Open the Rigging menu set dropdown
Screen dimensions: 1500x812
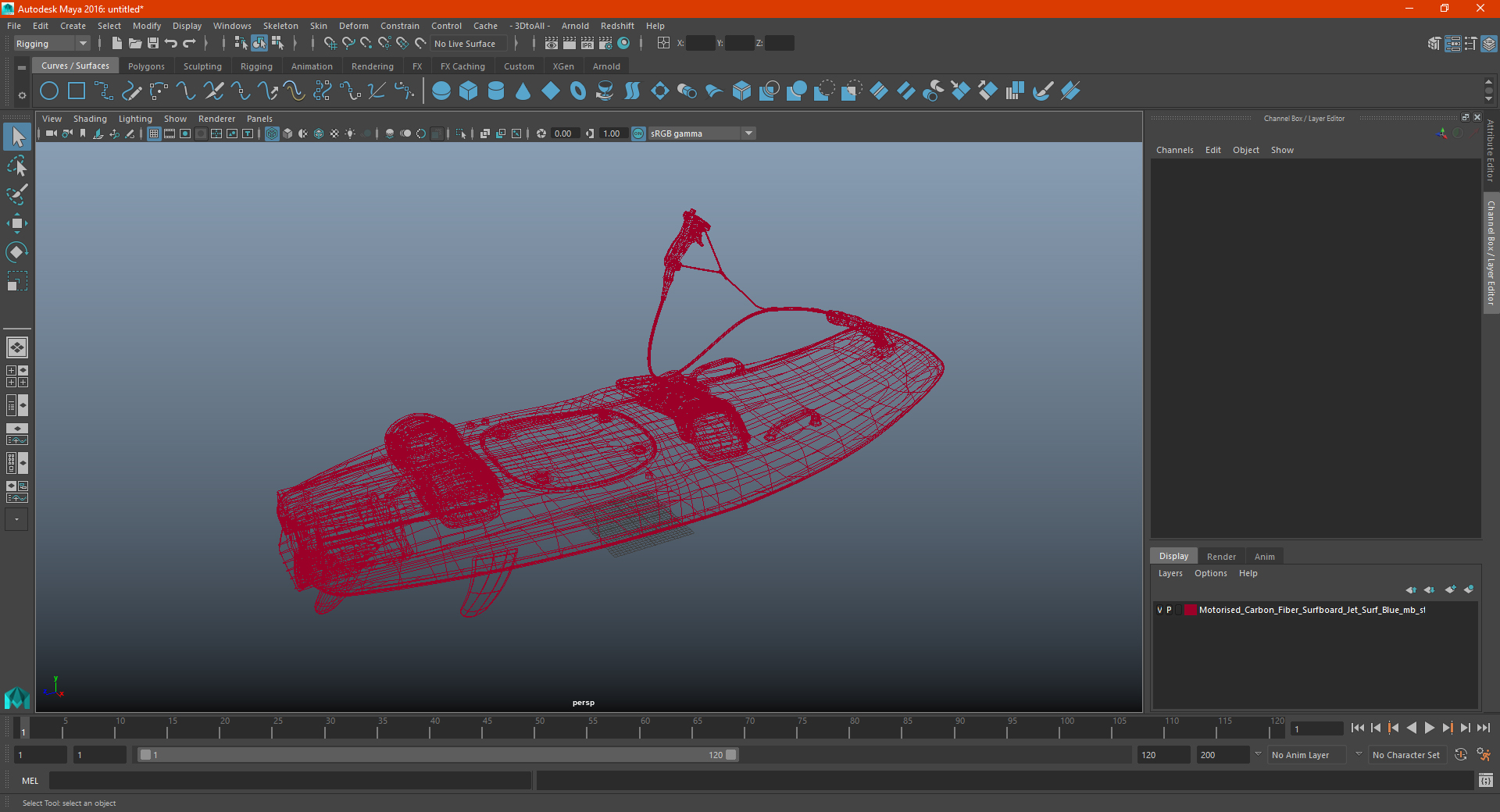point(52,44)
